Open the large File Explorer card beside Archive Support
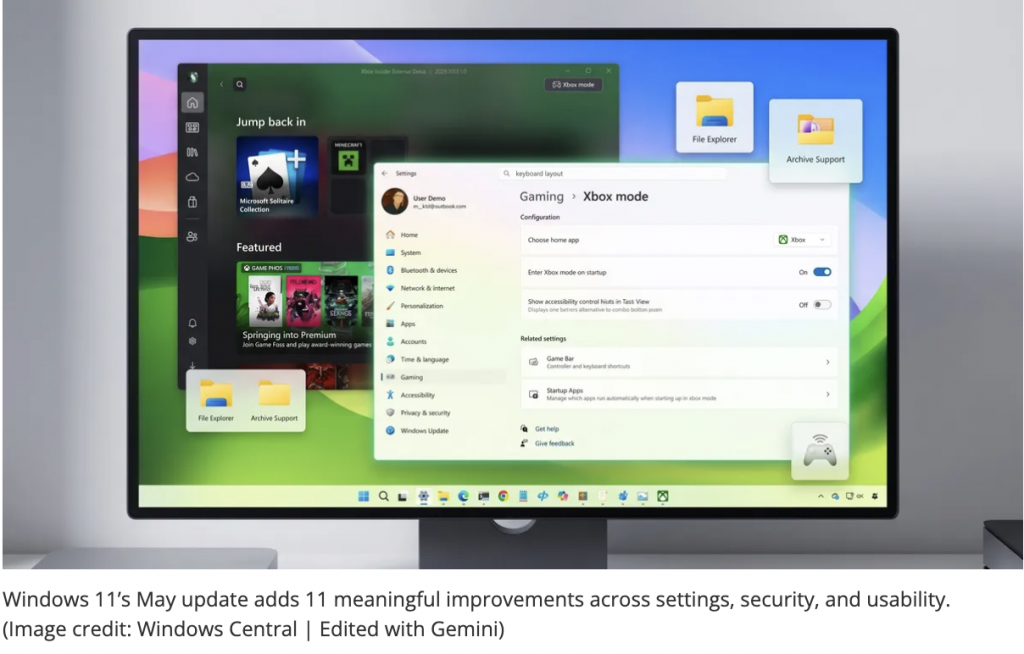 [714, 118]
